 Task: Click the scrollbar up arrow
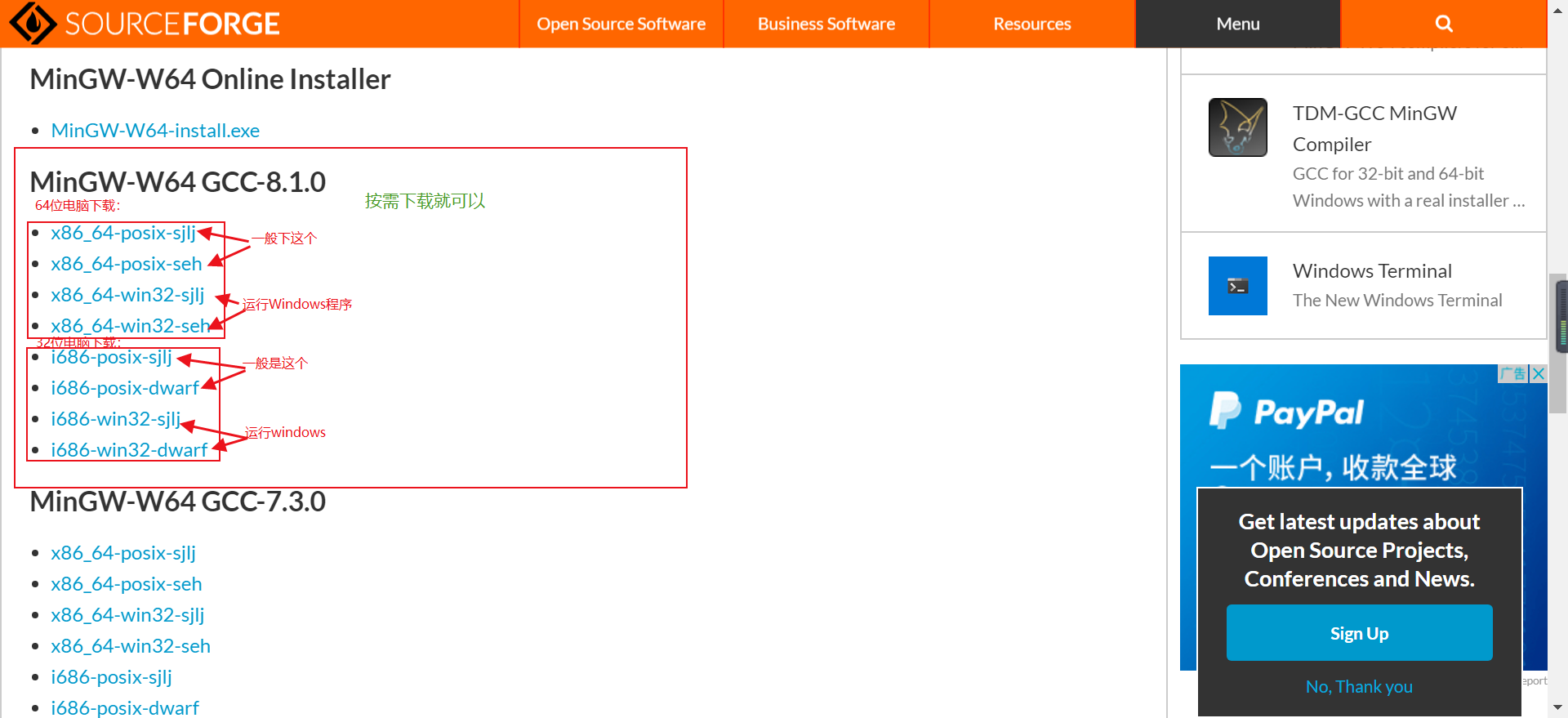[1558, 9]
